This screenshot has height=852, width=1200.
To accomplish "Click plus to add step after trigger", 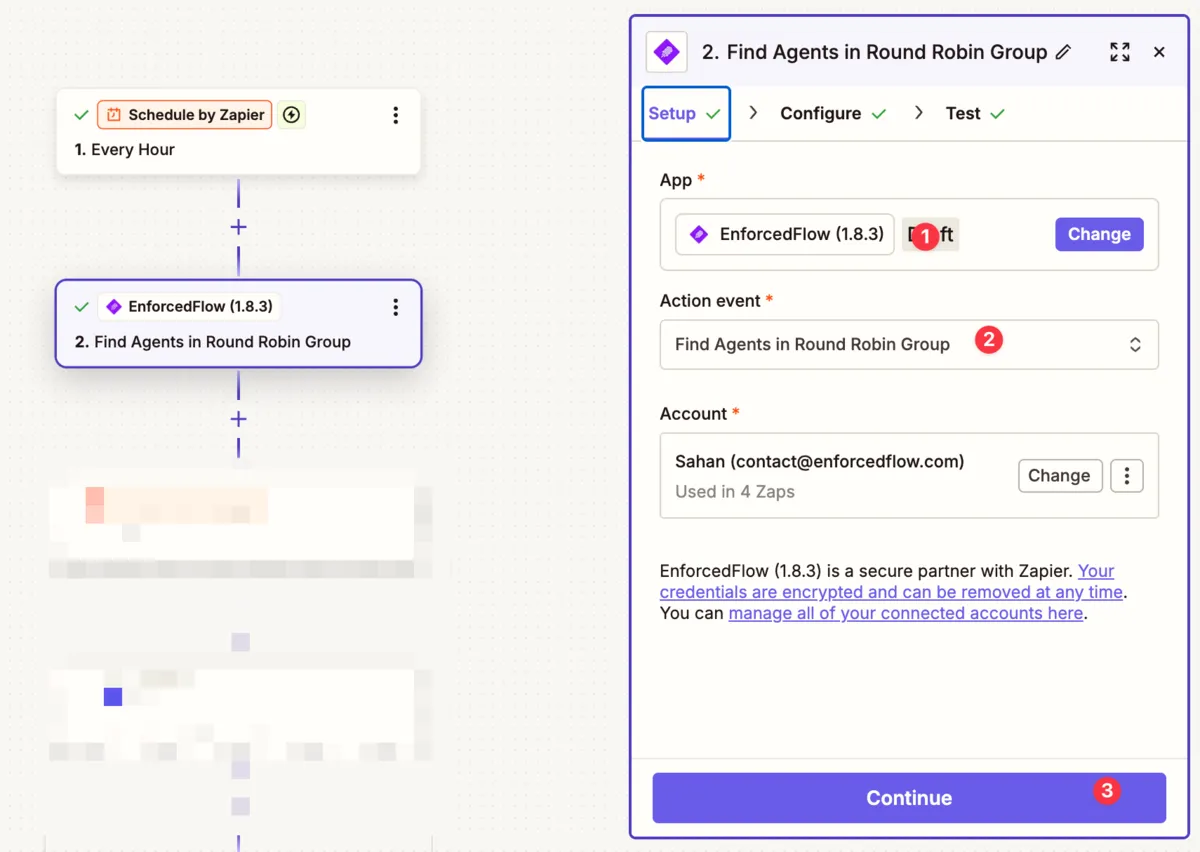I will 238,227.
